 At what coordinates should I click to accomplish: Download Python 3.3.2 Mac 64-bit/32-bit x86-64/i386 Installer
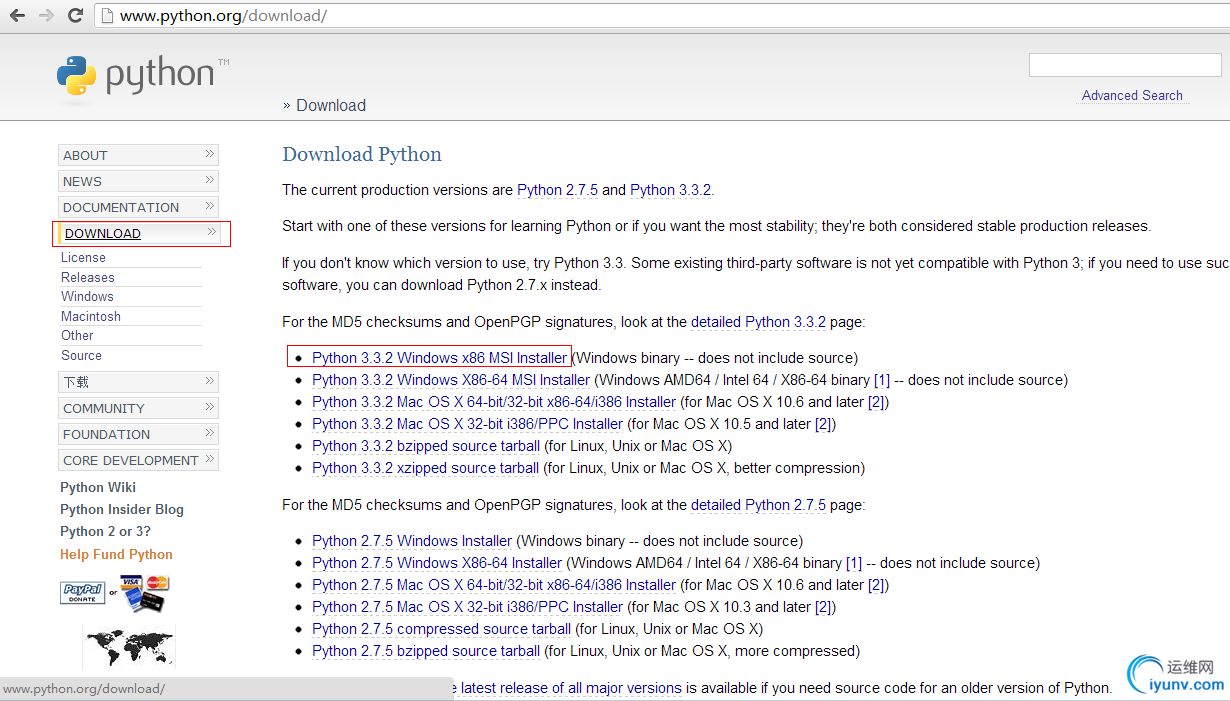tap(494, 402)
